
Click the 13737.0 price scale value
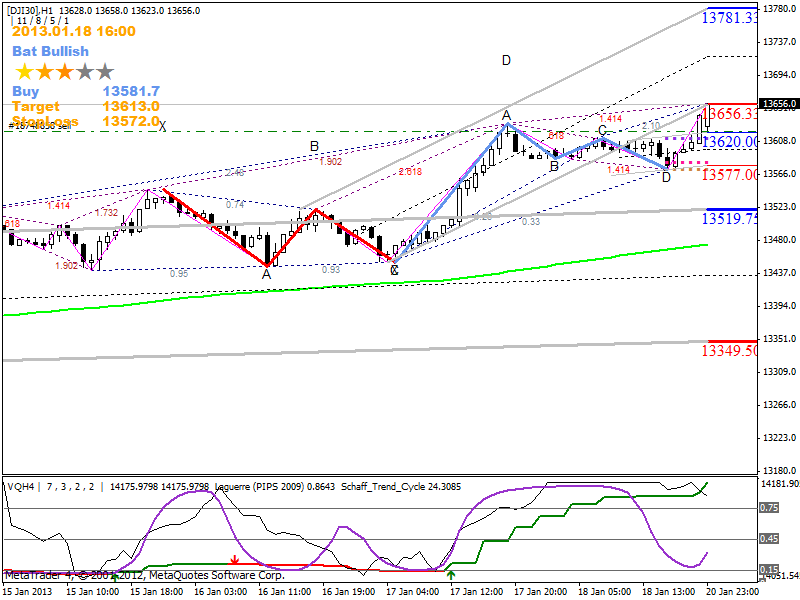[x=779, y=42]
